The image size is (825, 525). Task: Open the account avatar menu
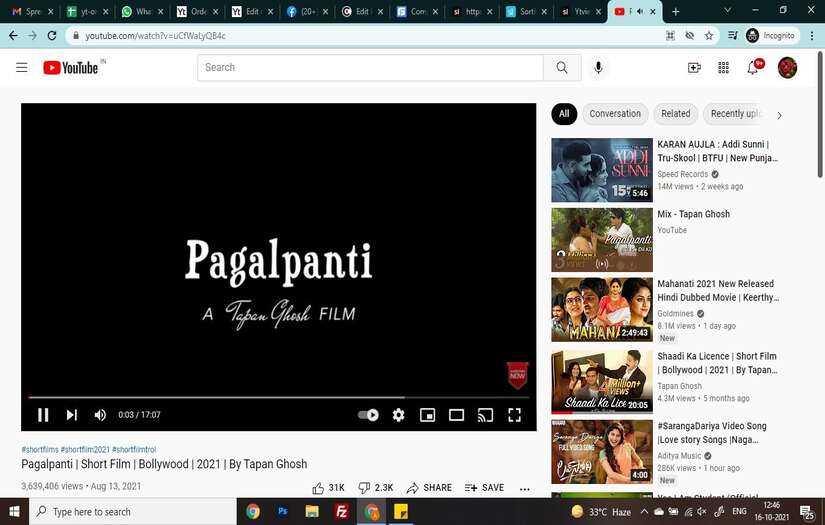[x=787, y=67]
